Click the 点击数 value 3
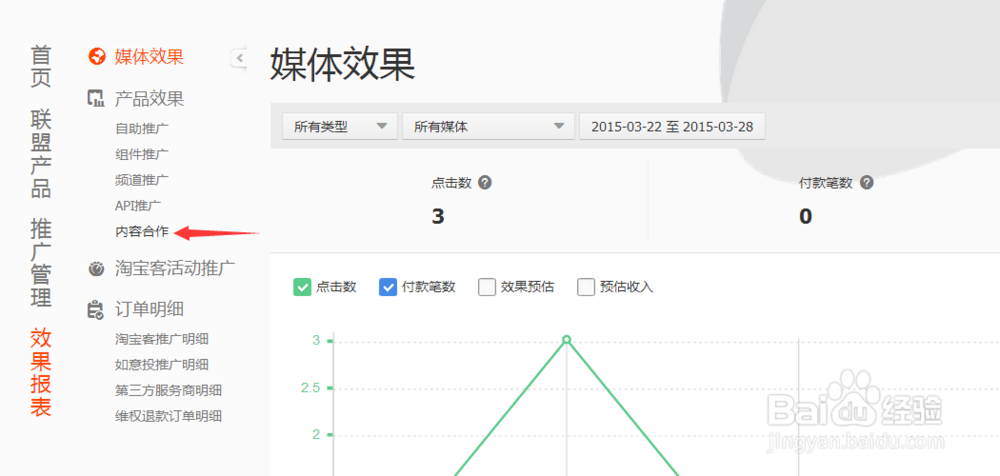The height and width of the screenshot is (476, 1000). click(438, 217)
